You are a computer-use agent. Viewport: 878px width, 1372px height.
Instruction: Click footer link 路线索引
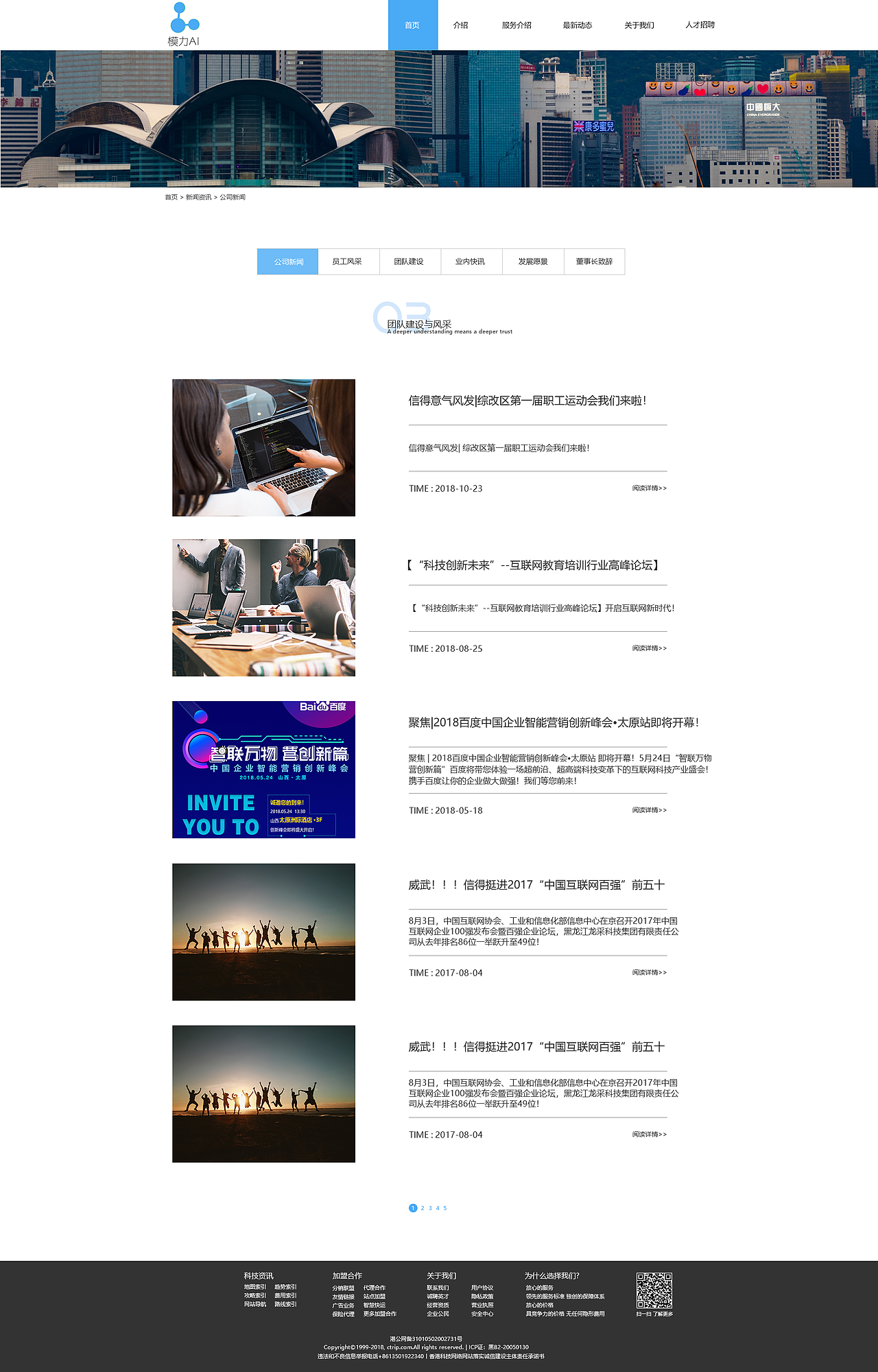pos(285,1305)
